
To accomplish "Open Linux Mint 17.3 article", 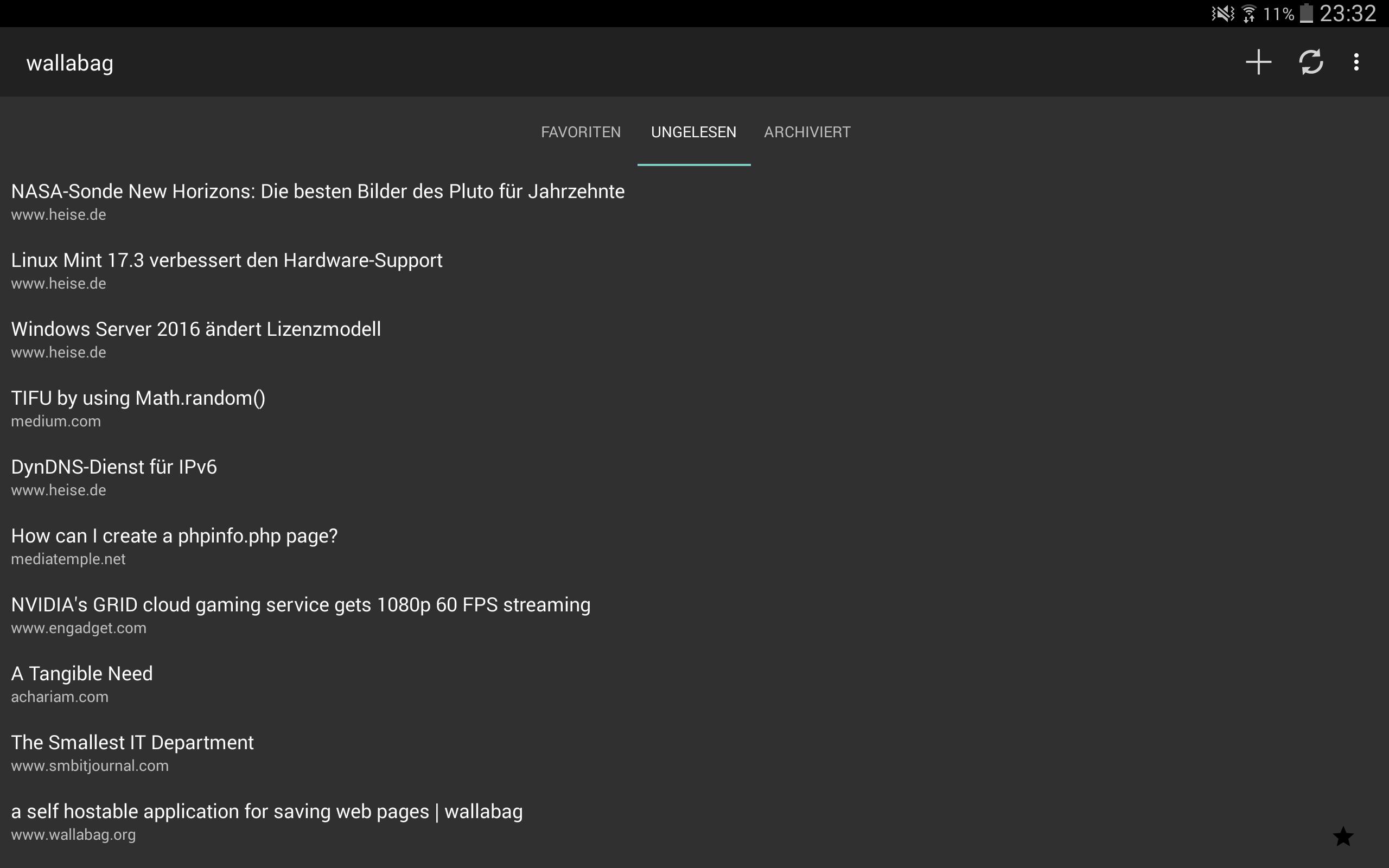I will pyautogui.click(x=694, y=270).
